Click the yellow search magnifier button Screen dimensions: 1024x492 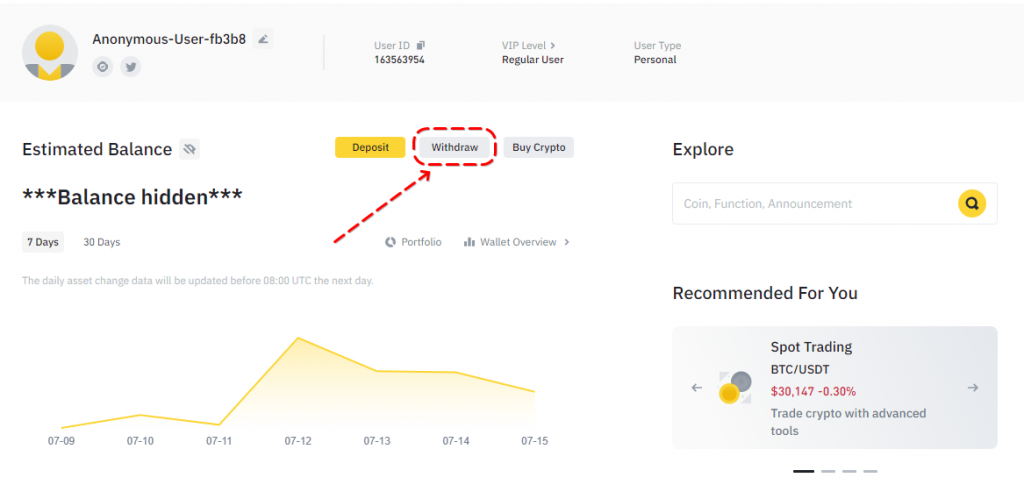pos(971,204)
